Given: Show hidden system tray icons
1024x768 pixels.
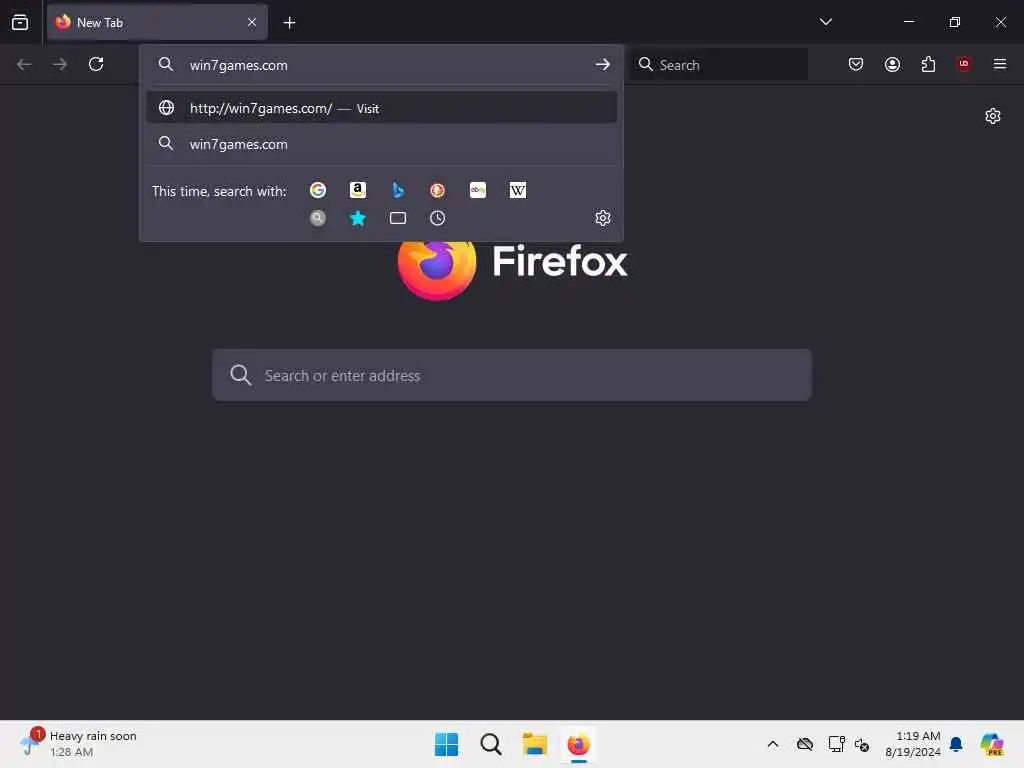Looking at the screenshot, I should click(x=773, y=744).
